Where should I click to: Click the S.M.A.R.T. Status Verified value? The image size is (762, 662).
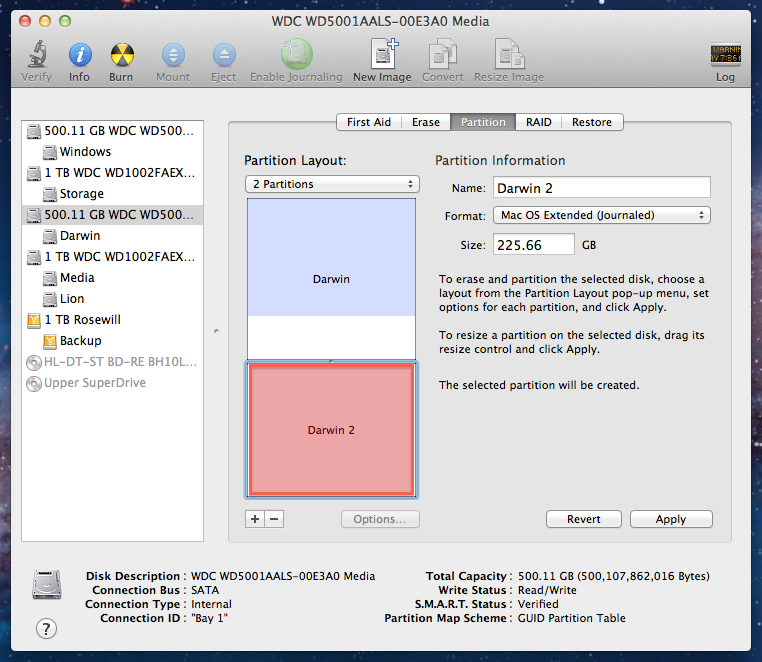(538, 604)
